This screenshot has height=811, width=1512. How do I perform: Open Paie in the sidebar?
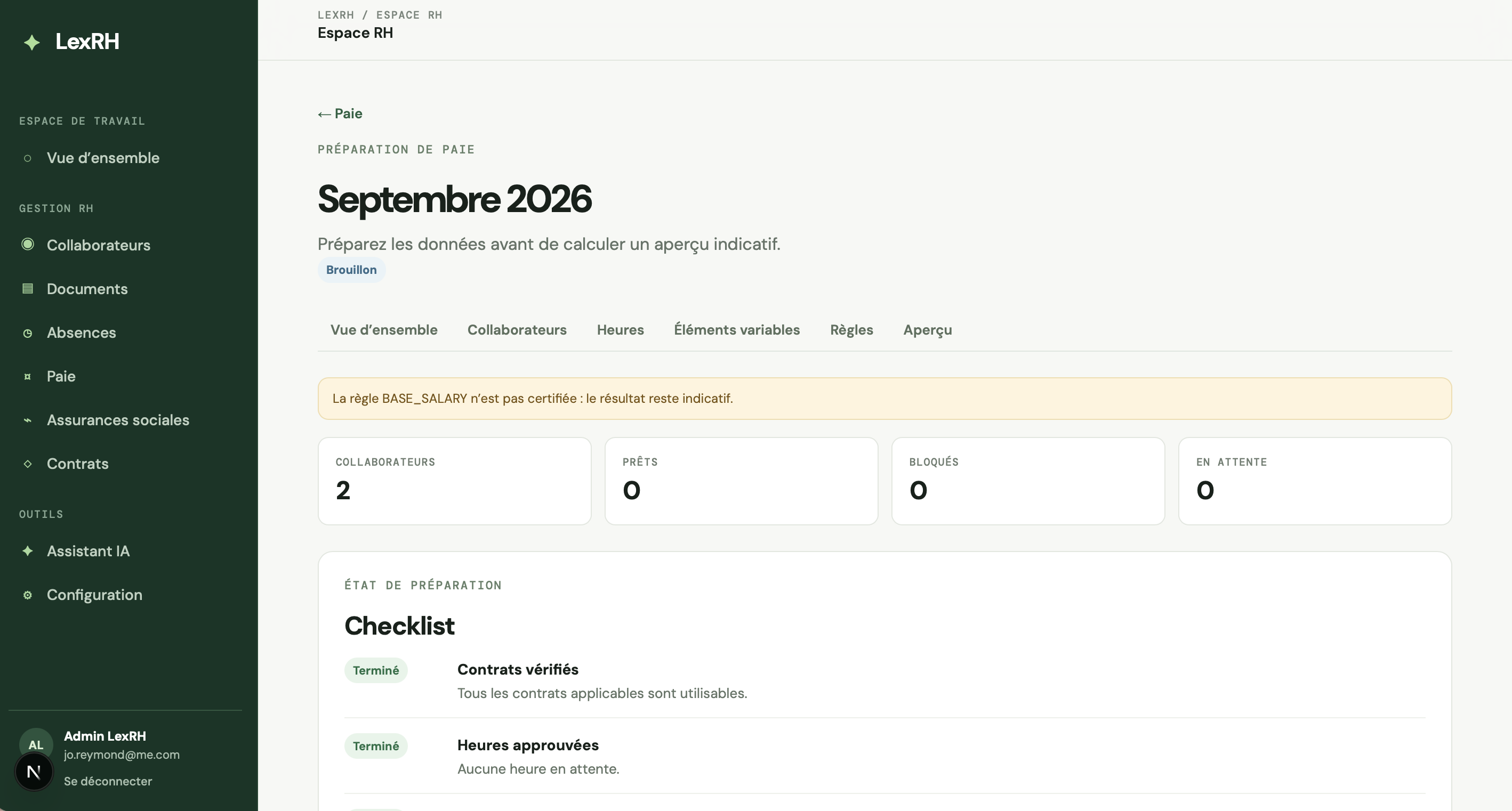point(61,376)
